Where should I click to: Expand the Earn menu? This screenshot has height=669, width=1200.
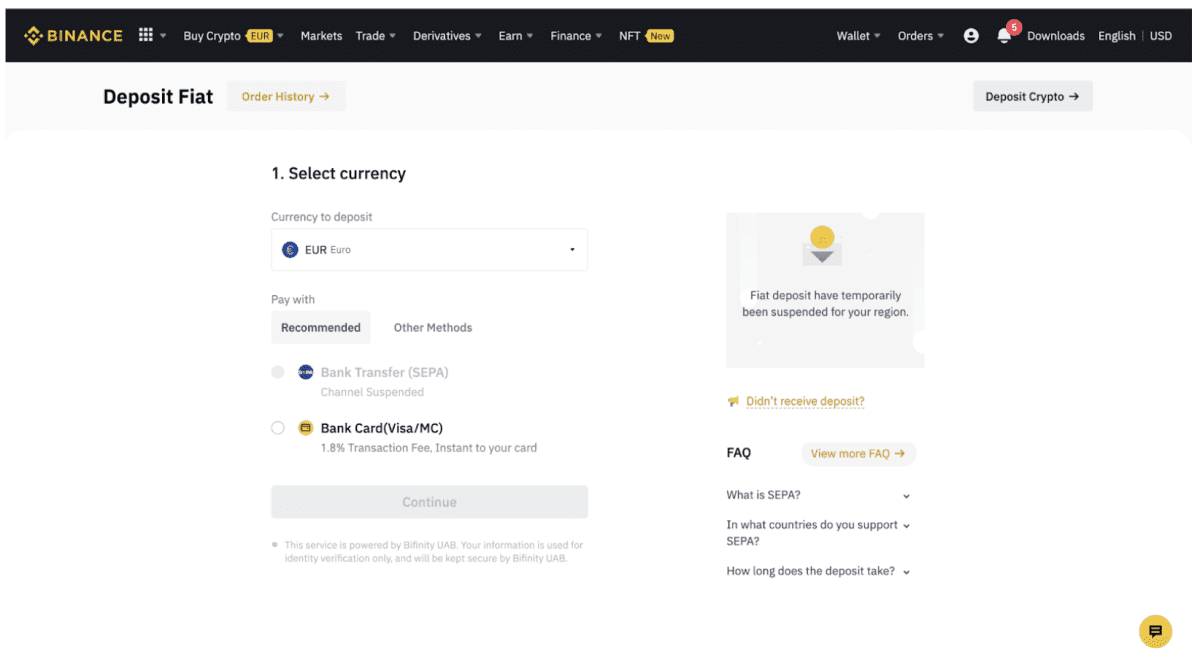[x=516, y=35]
